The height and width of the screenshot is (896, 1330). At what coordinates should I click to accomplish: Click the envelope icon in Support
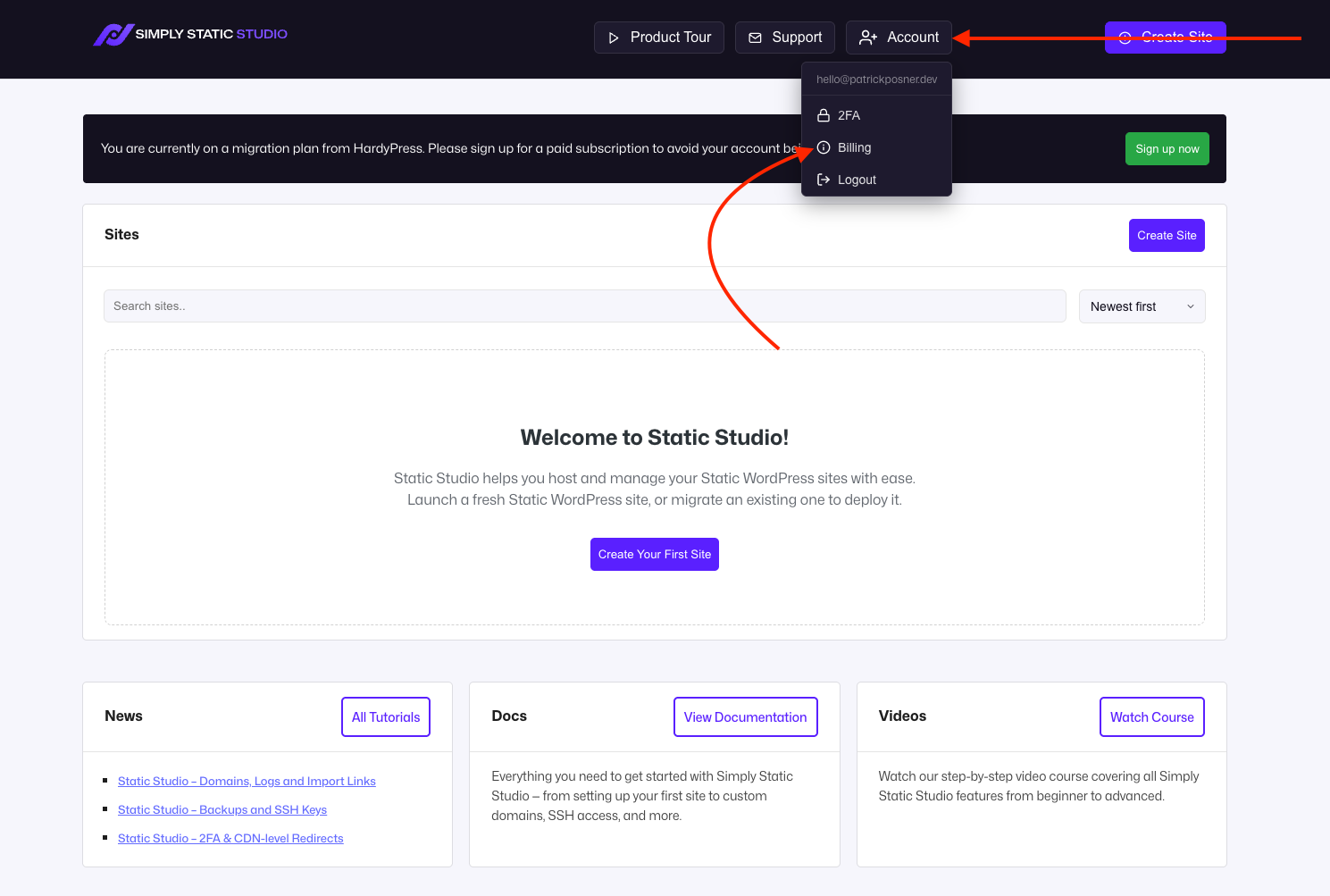pos(756,38)
